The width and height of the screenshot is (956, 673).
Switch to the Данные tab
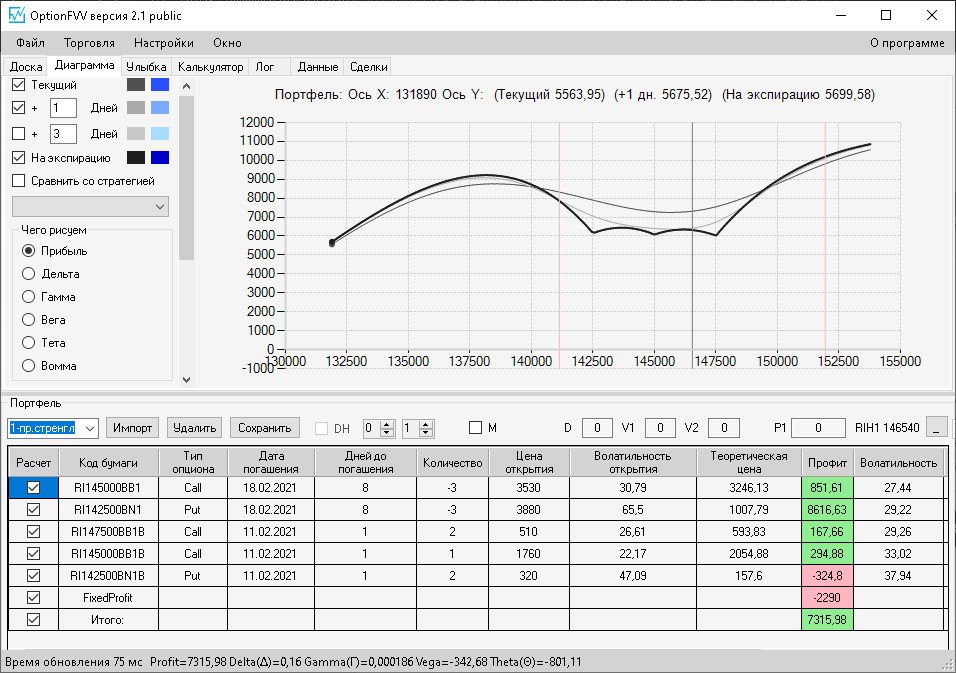[318, 66]
